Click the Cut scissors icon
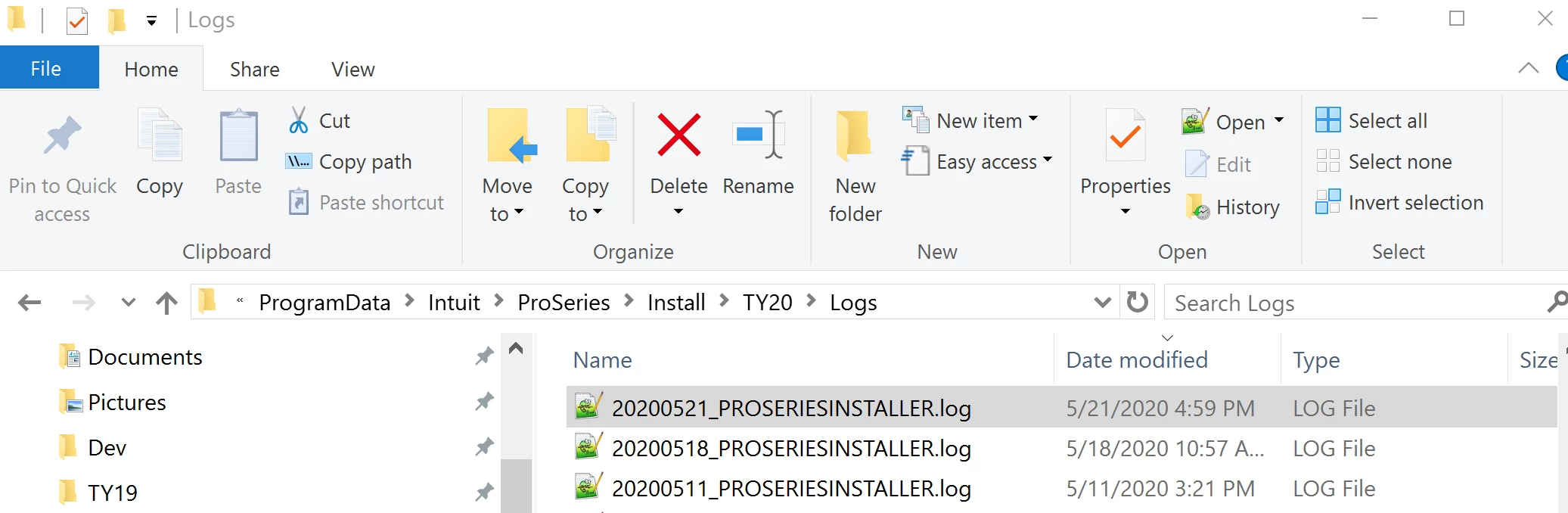Image resolution: width=1568 pixels, height=513 pixels. (299, 120)
